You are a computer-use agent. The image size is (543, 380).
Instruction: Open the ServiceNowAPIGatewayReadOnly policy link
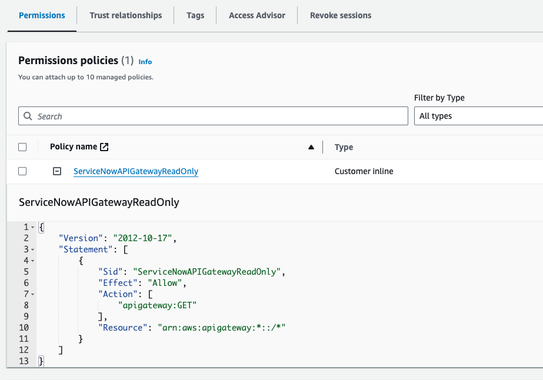click(x=136, y=171)
